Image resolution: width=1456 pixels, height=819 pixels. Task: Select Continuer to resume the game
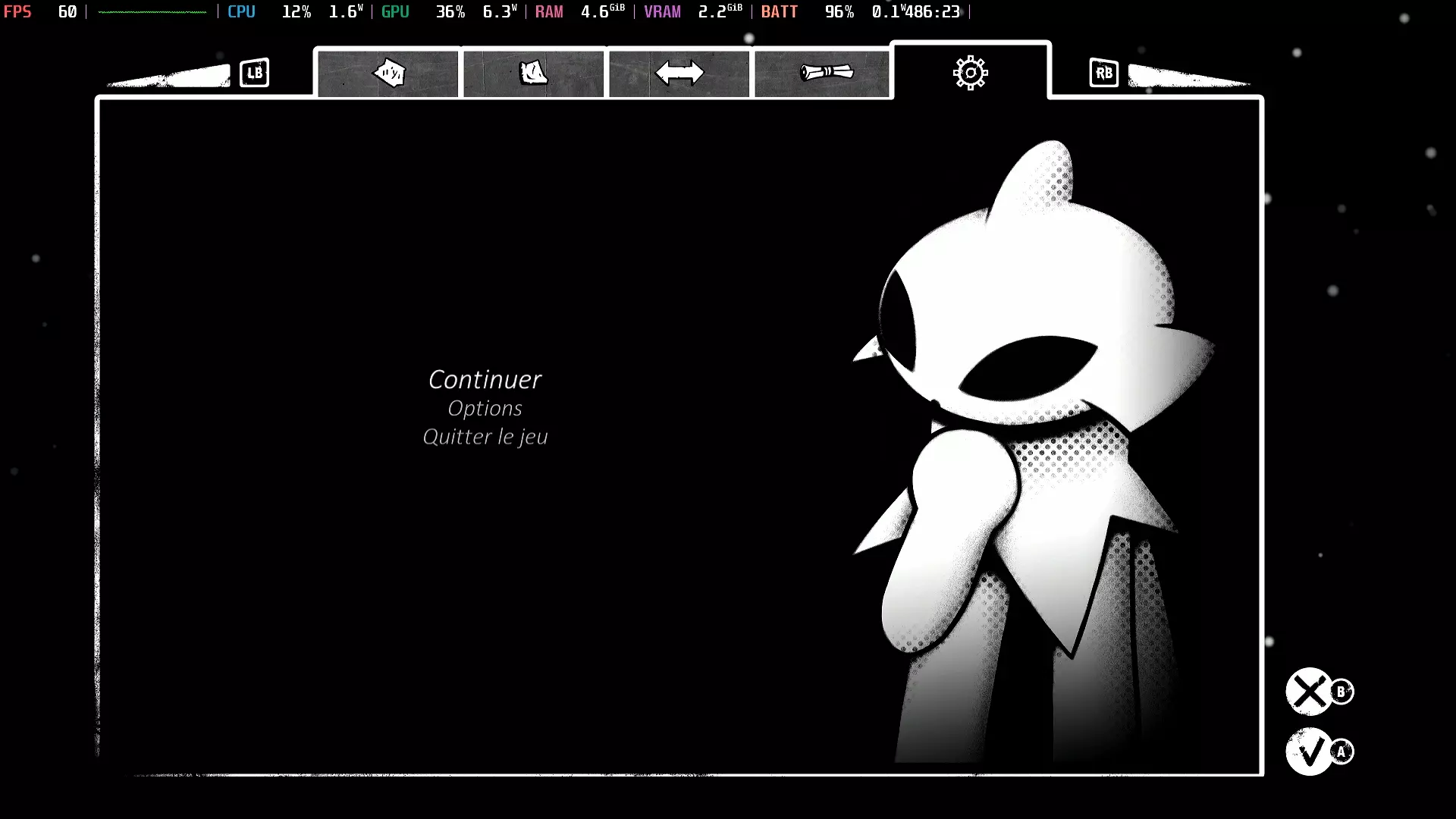(x=485, y=379)
